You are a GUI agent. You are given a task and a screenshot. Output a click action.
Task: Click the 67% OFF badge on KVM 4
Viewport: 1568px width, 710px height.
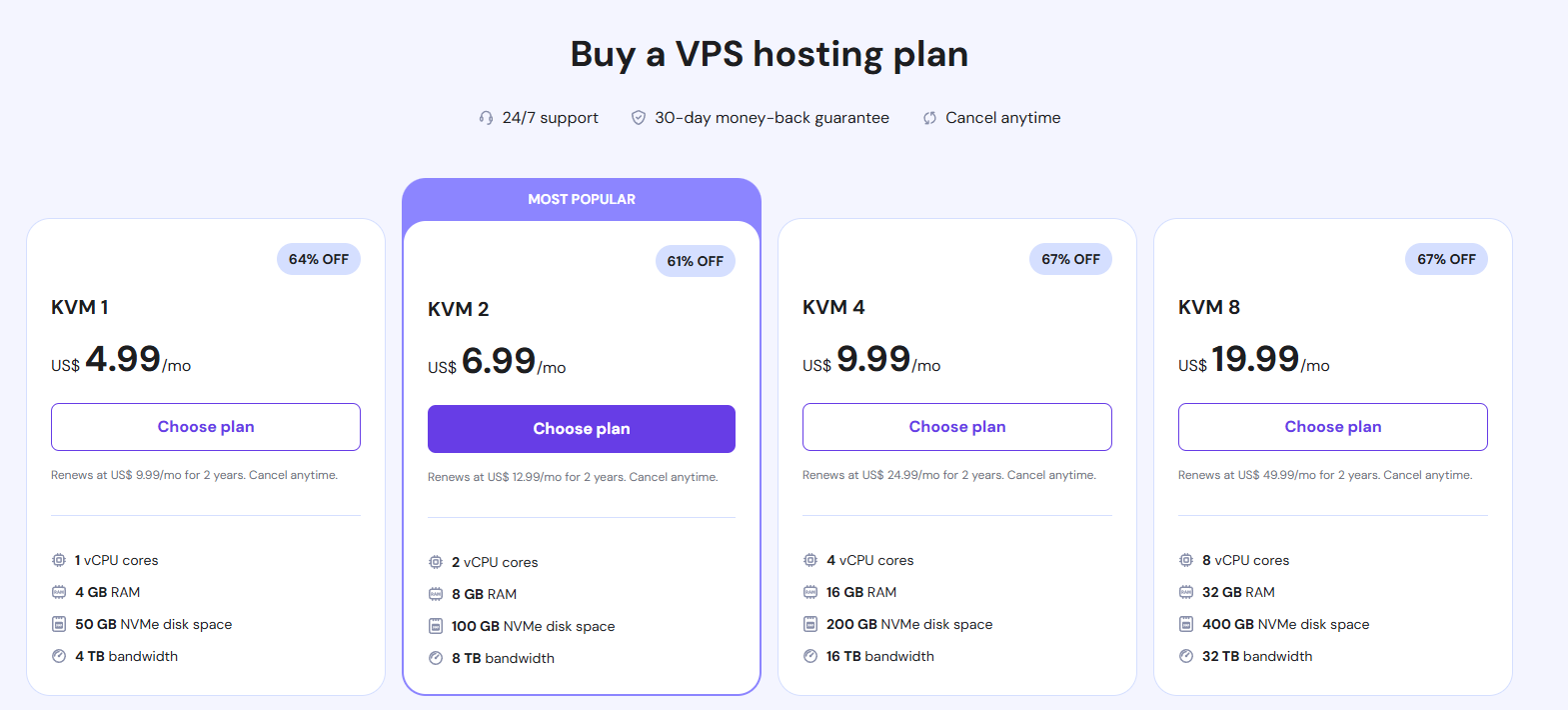[x=1070, y=259]
